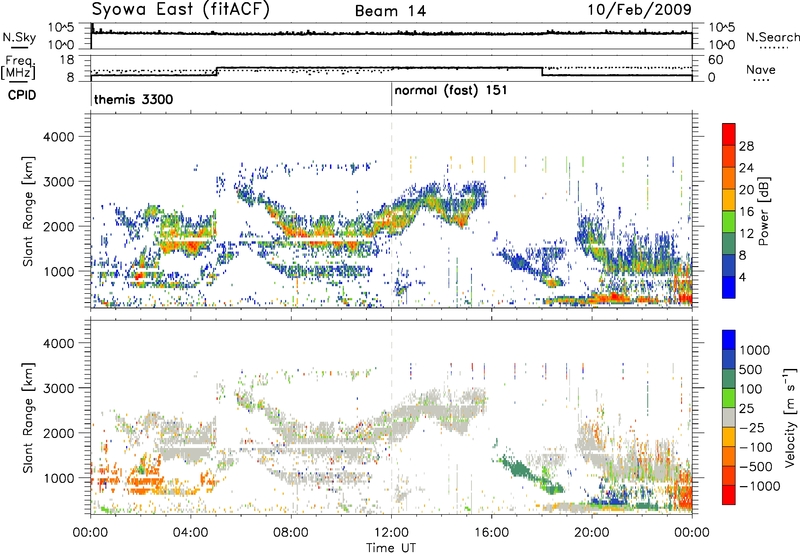Click the 'N.Search' legend label

click(x=772, y=37)
